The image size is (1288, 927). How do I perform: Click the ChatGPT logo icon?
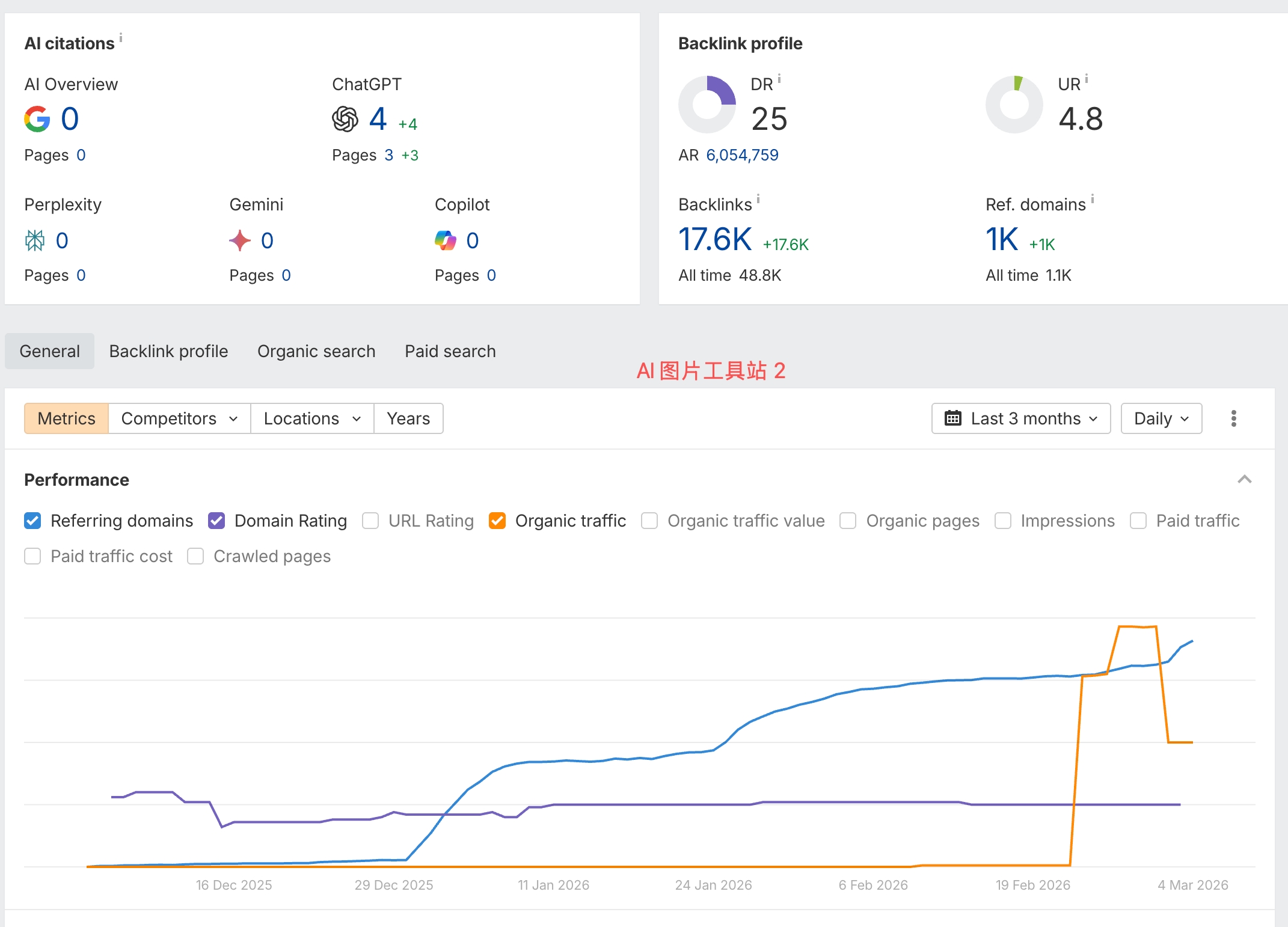click(x=345, y=119)
